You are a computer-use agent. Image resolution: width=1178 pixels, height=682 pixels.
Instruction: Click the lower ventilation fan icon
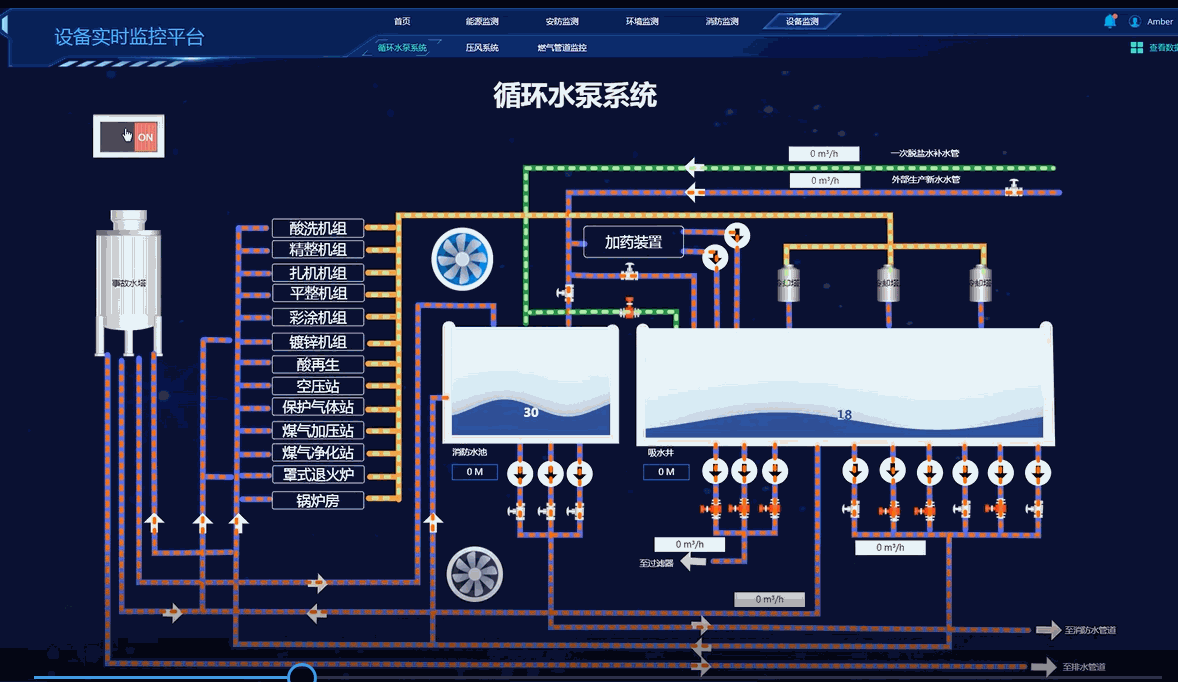click(x=473, y=576)
